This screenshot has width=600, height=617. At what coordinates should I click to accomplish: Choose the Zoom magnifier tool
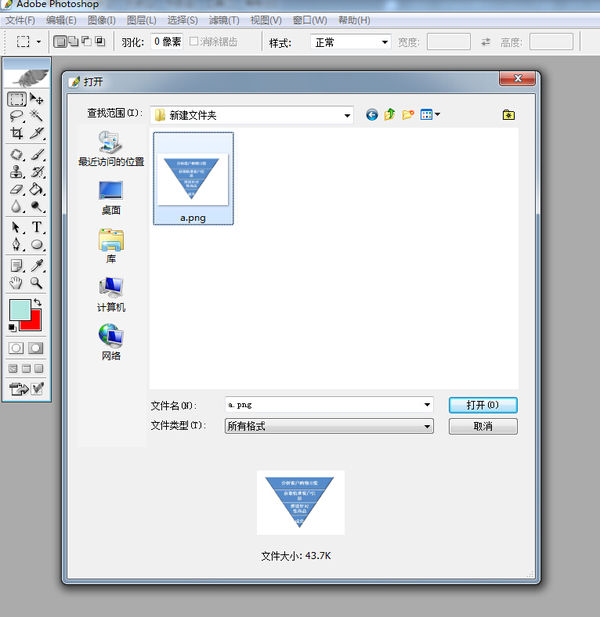(37, 283)
